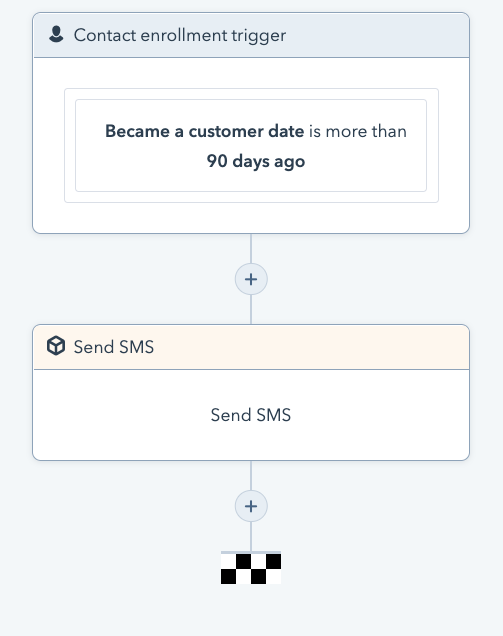Open the Send SMS action body text

click(251, 415)
